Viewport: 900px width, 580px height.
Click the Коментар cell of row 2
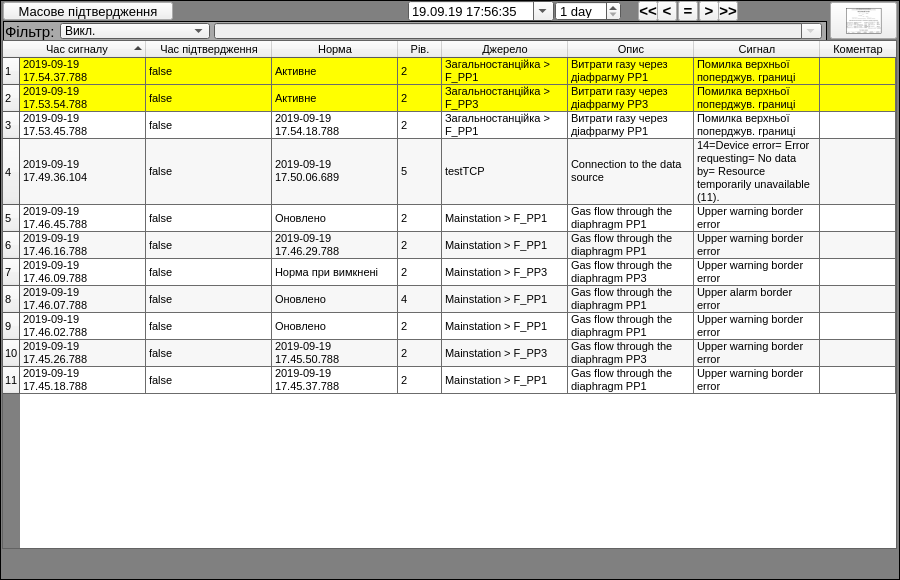coord(857,98)
